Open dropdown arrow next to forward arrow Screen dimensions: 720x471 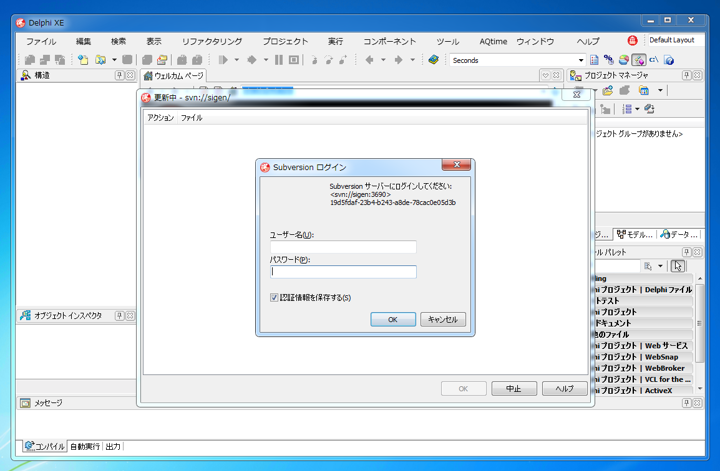[412, 60]
